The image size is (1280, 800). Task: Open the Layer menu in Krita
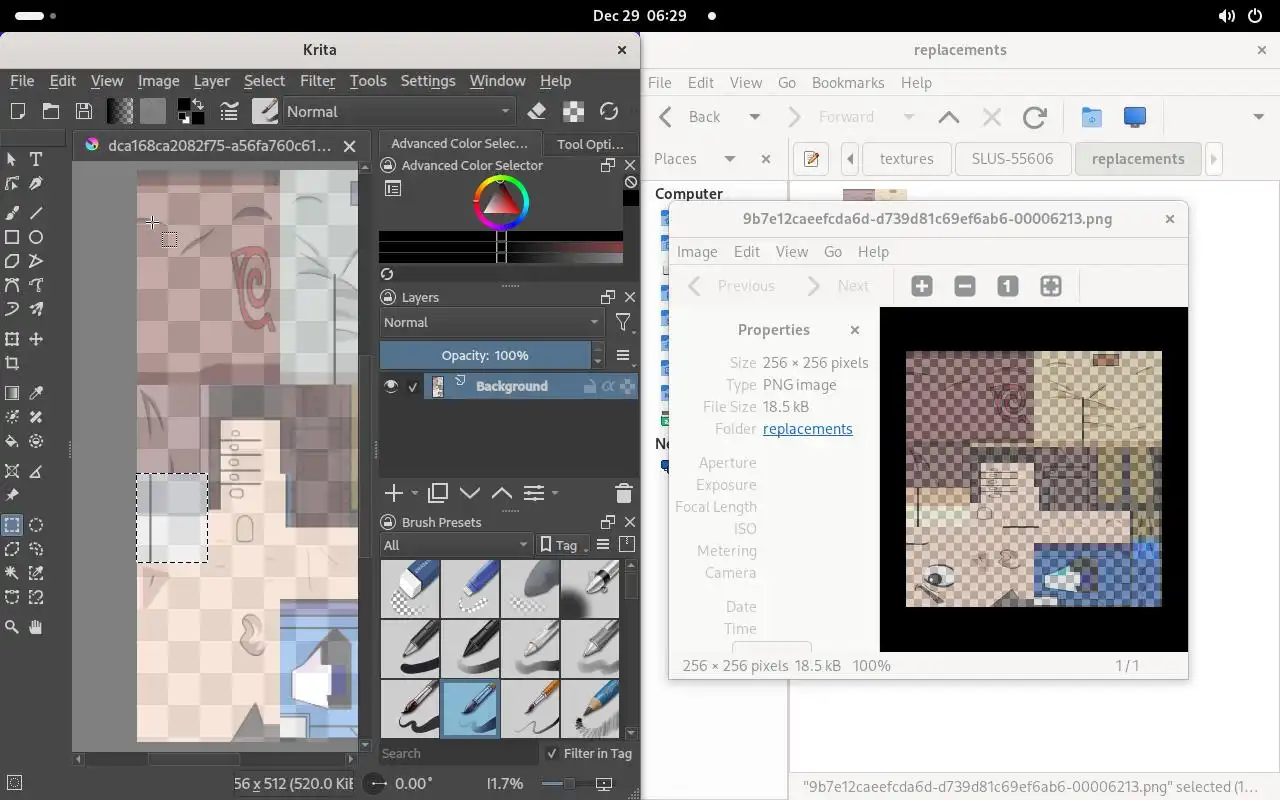click(x=211, y=81)
